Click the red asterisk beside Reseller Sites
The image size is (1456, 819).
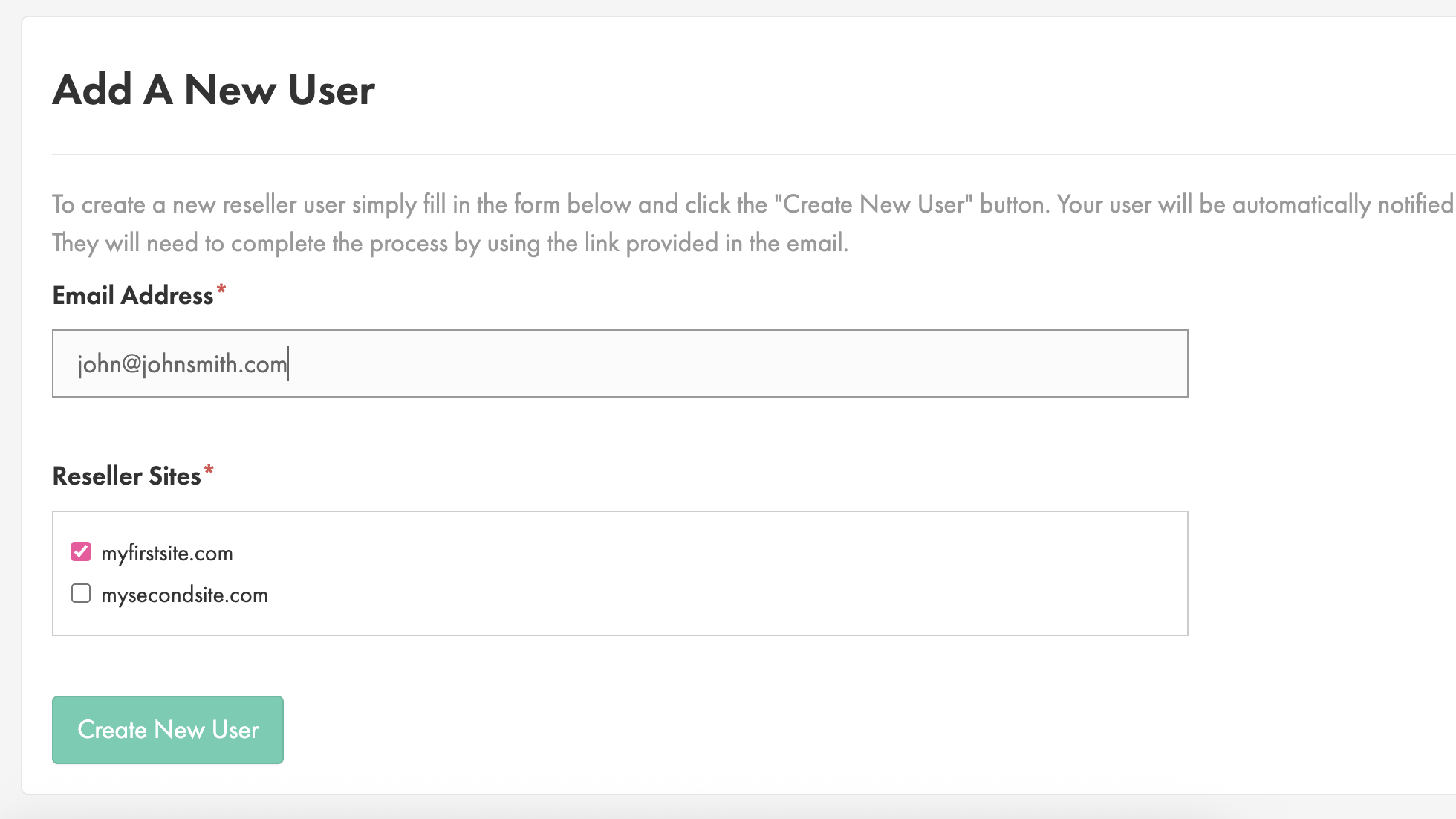pos(209,470)
